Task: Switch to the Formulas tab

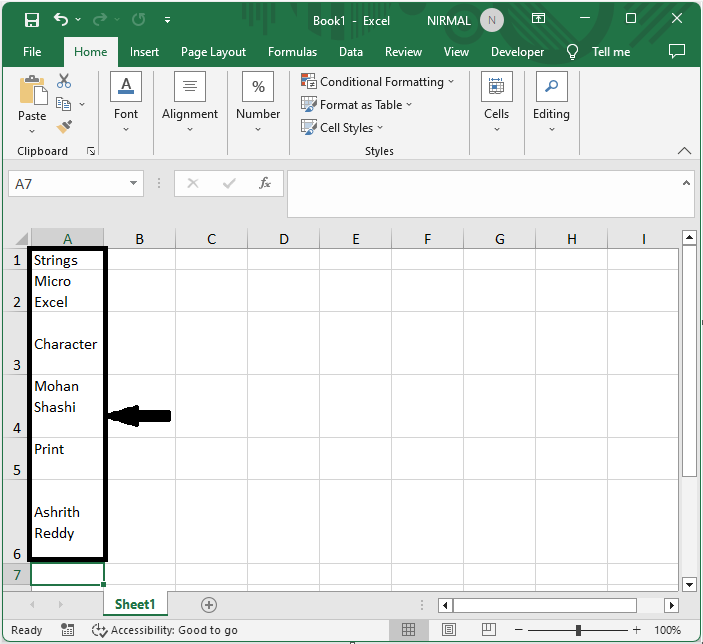Action: point(292,52)
